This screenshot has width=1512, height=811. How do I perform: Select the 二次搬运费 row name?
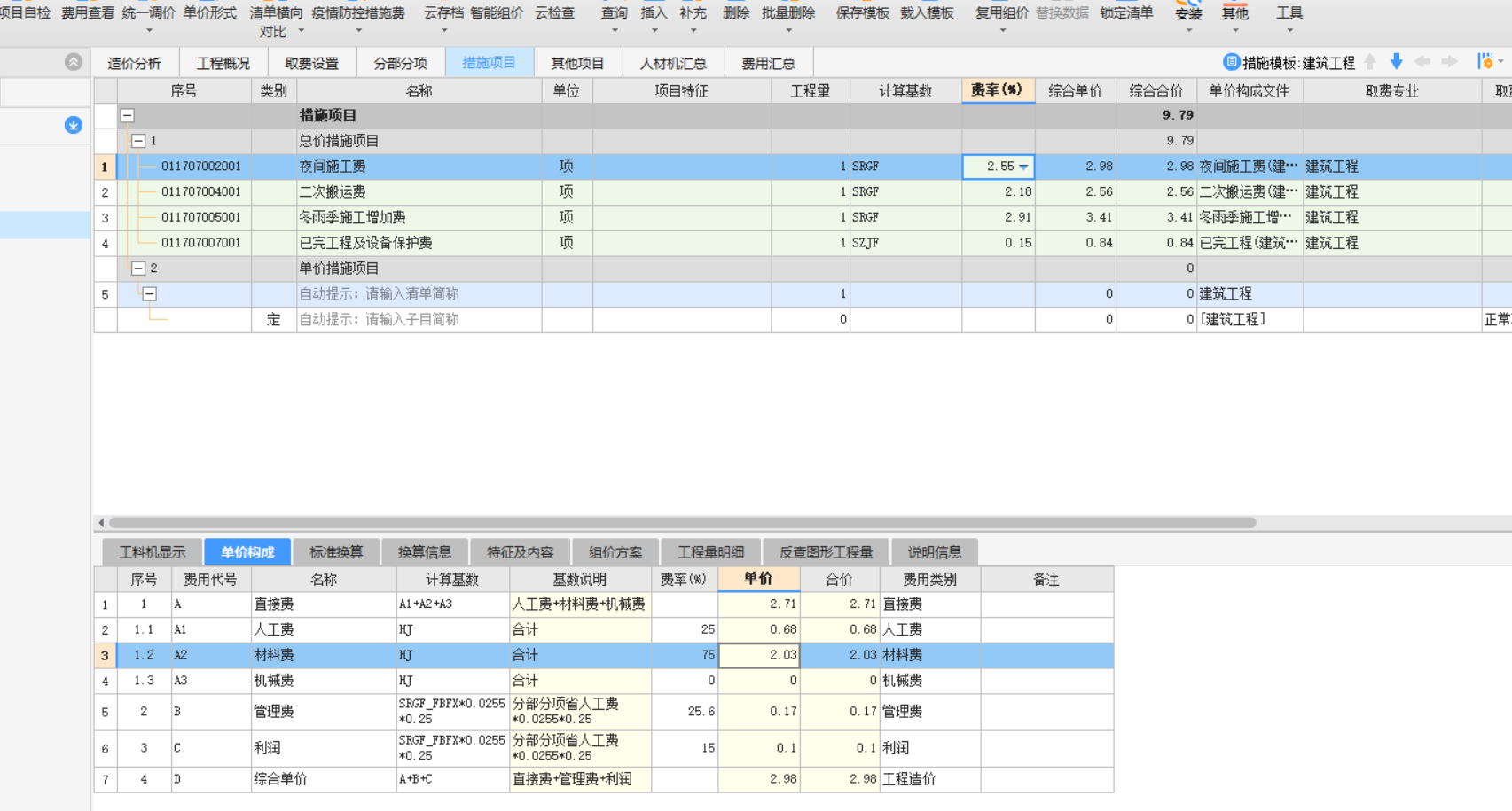coord(333,191)
